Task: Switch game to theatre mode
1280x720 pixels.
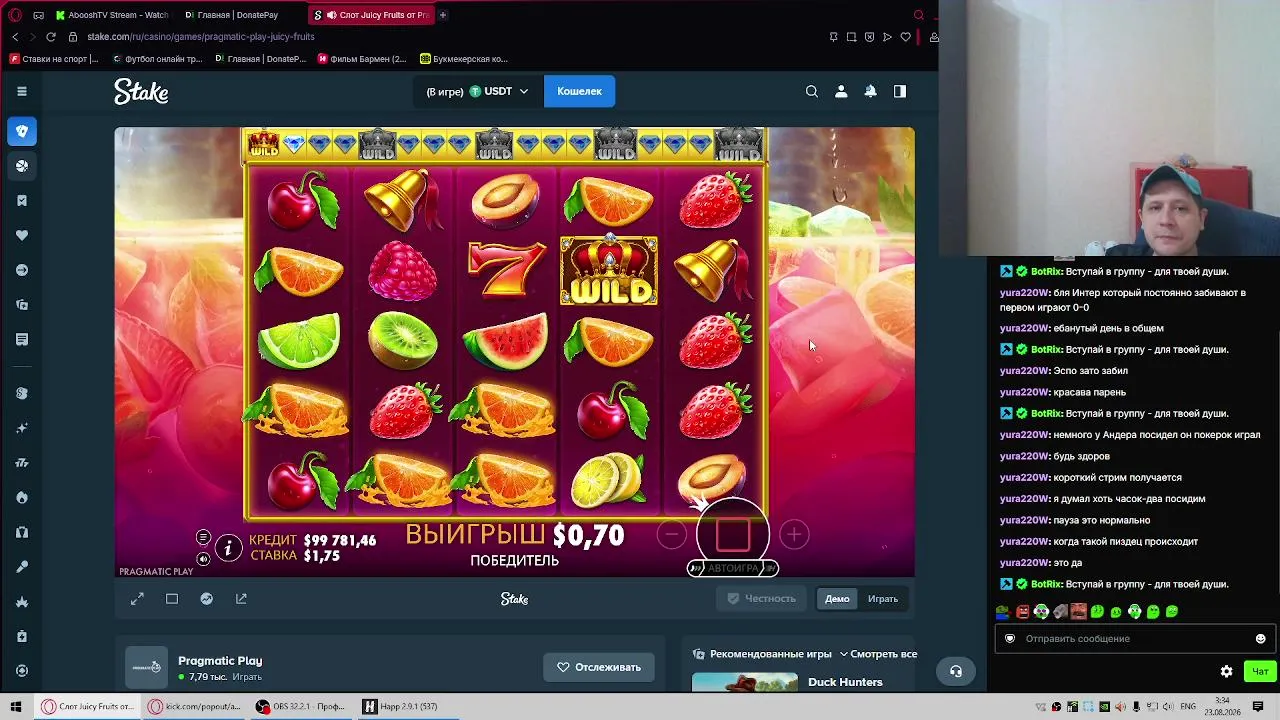Action: [x=172, y=599]
